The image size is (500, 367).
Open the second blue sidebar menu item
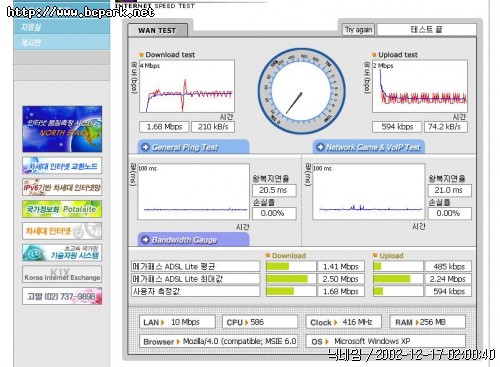62,42
